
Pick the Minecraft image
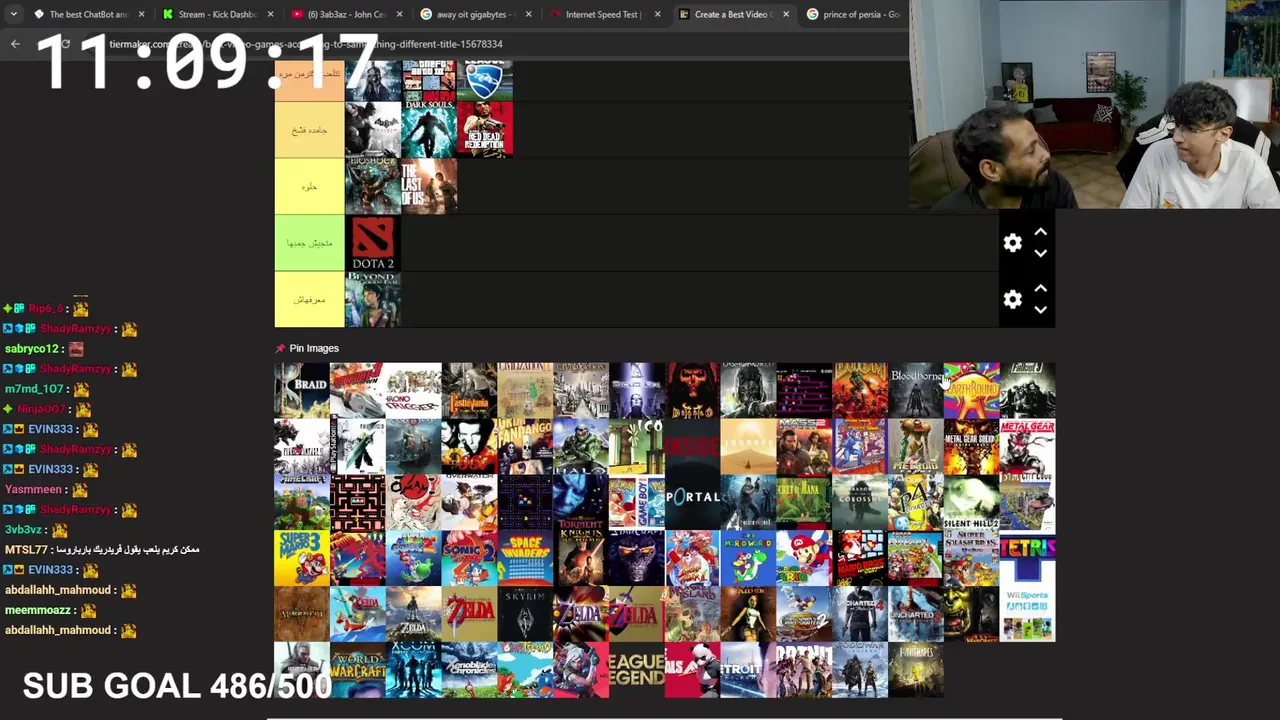click(x=302, y=502)
